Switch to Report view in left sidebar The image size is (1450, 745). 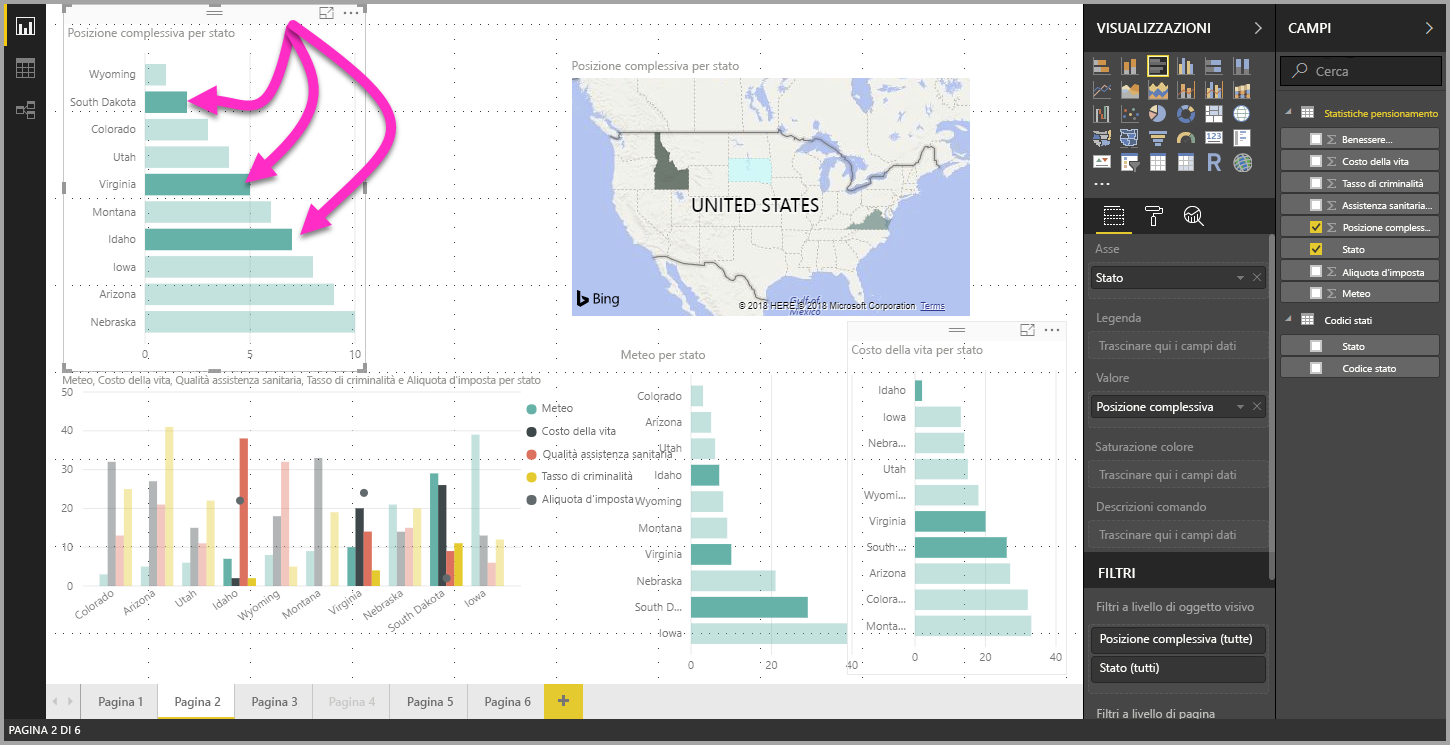pyautogui.click(x=25, y=27)
